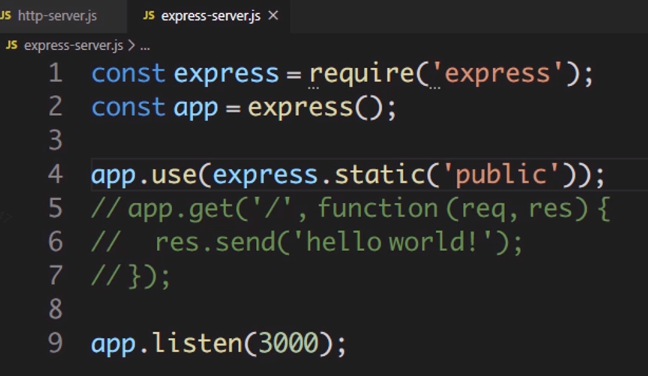648x376 pixels.
Task: Click the 'express' variable name on line 1
Action: tap(226, 75)
